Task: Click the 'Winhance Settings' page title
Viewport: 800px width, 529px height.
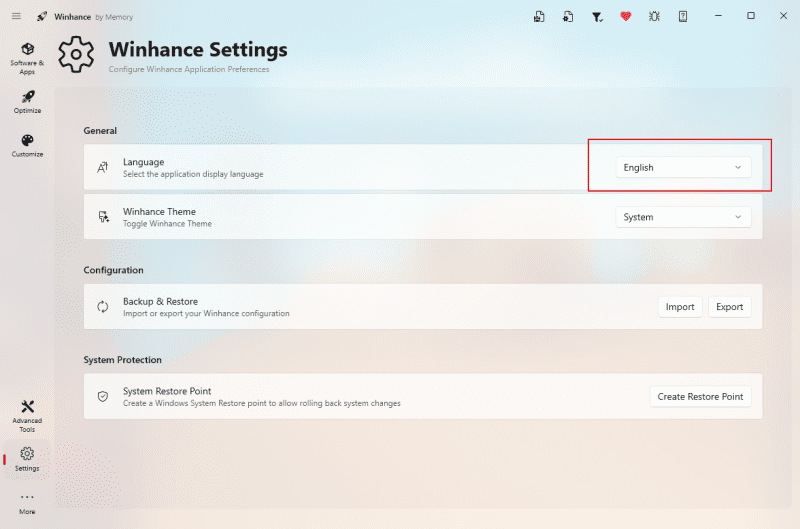Action: click(198, 49)
